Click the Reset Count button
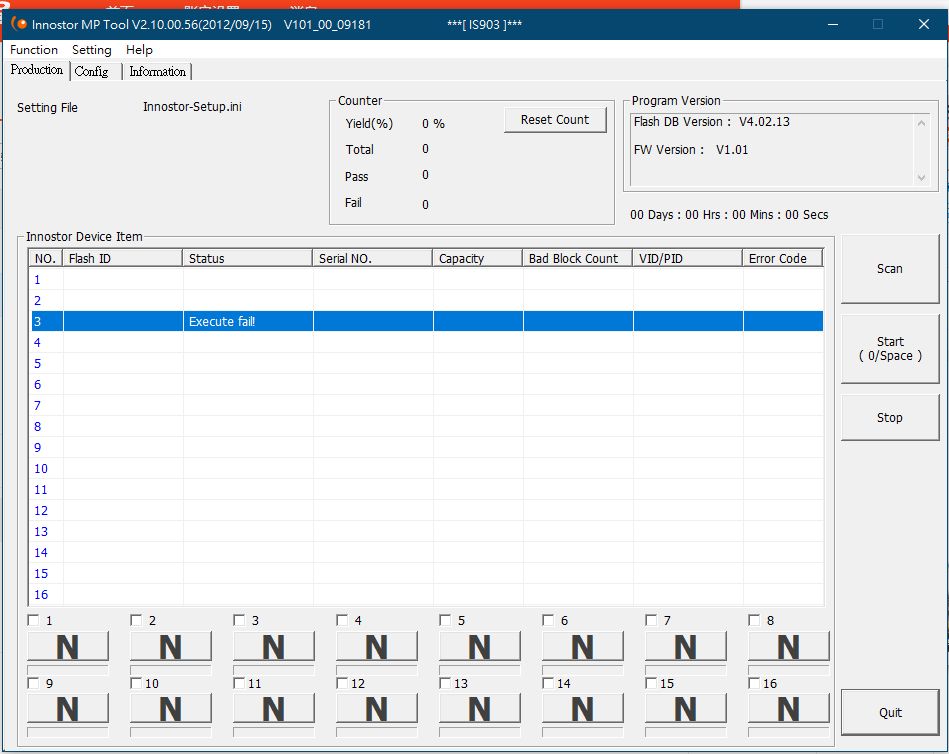This screenshot has height=754, width=949. tap(555, 120)
